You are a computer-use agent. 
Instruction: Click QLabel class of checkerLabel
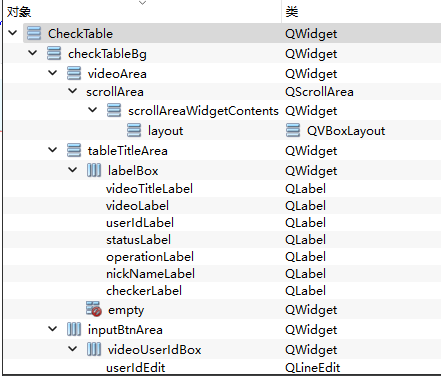pos(305,291)
